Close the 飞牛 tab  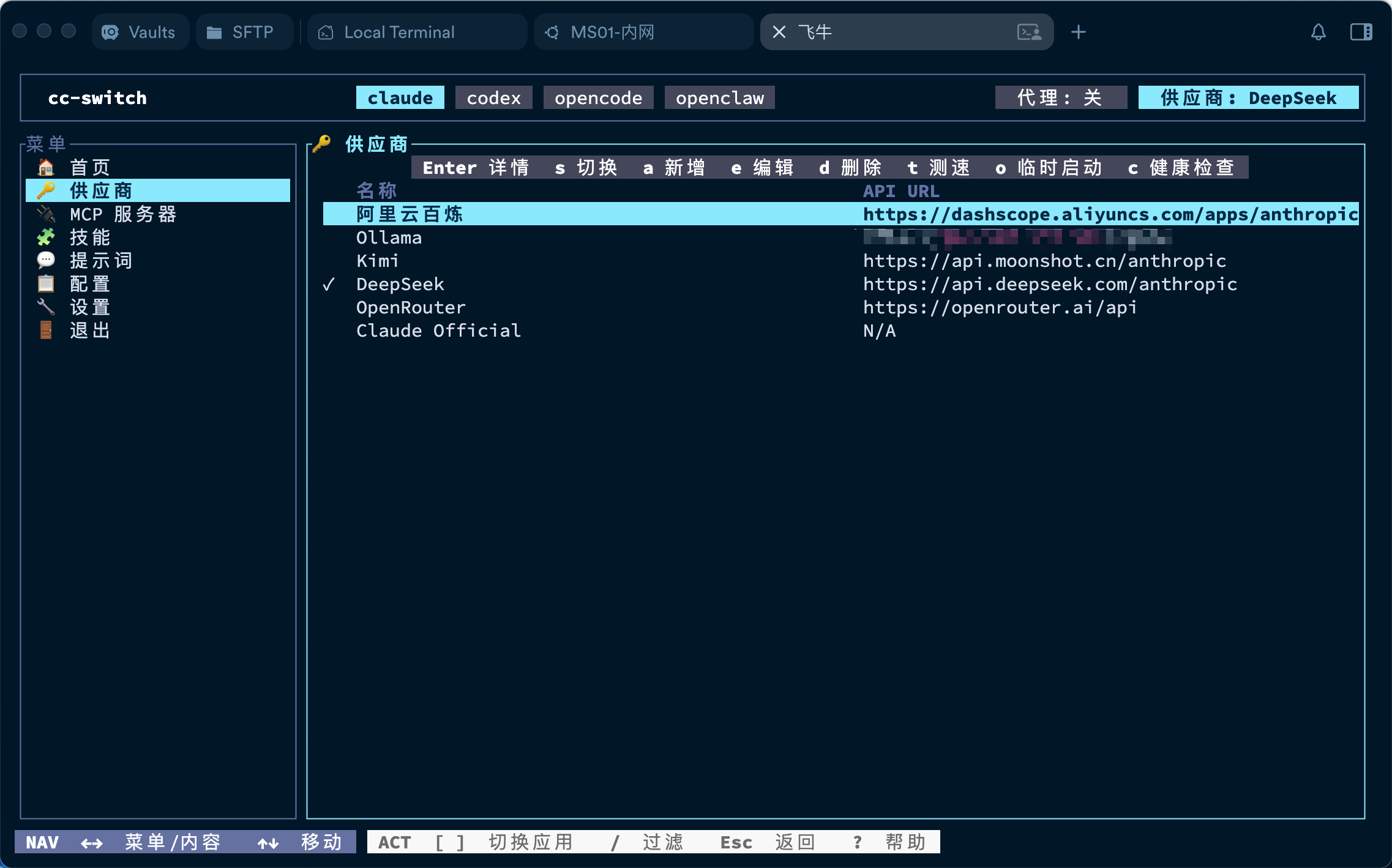tap(779, 32)
